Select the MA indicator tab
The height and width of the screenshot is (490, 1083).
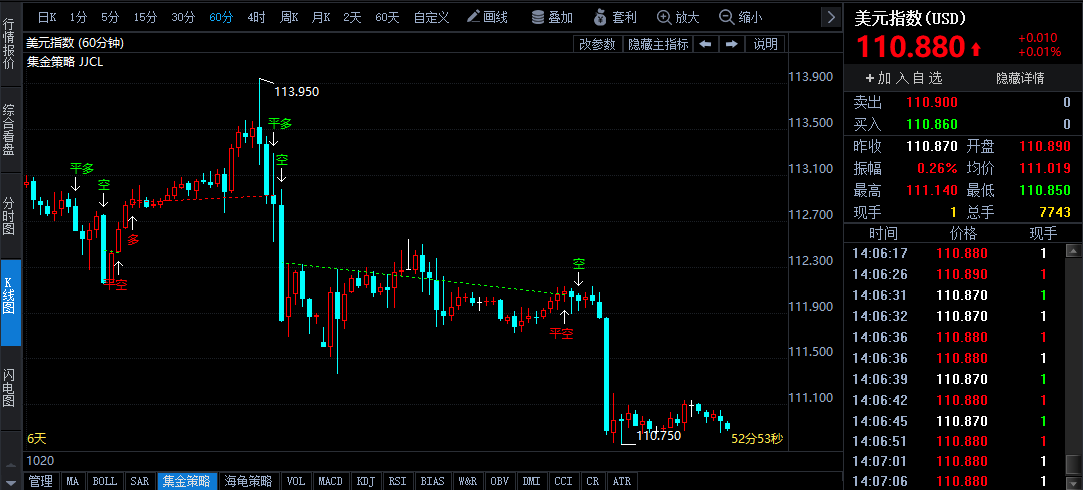pyautogui.click(x=73, y=481)
